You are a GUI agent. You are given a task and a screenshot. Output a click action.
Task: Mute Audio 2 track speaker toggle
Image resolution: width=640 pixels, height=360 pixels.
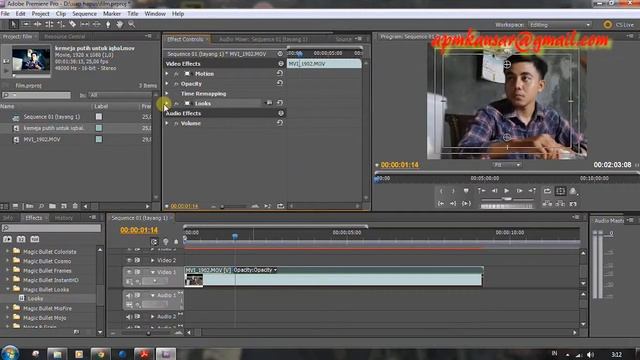[x=129, y=316]
